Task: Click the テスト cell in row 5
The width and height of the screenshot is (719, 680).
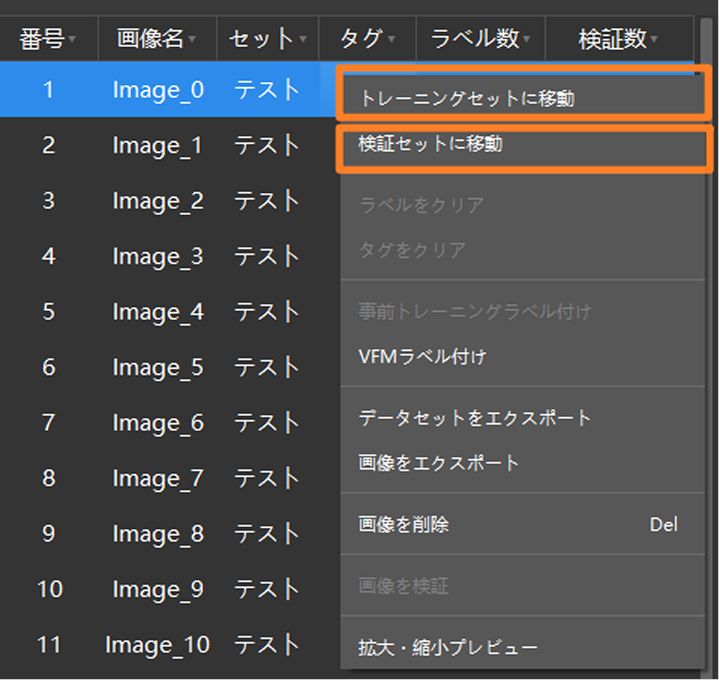Action: [266, 312]
